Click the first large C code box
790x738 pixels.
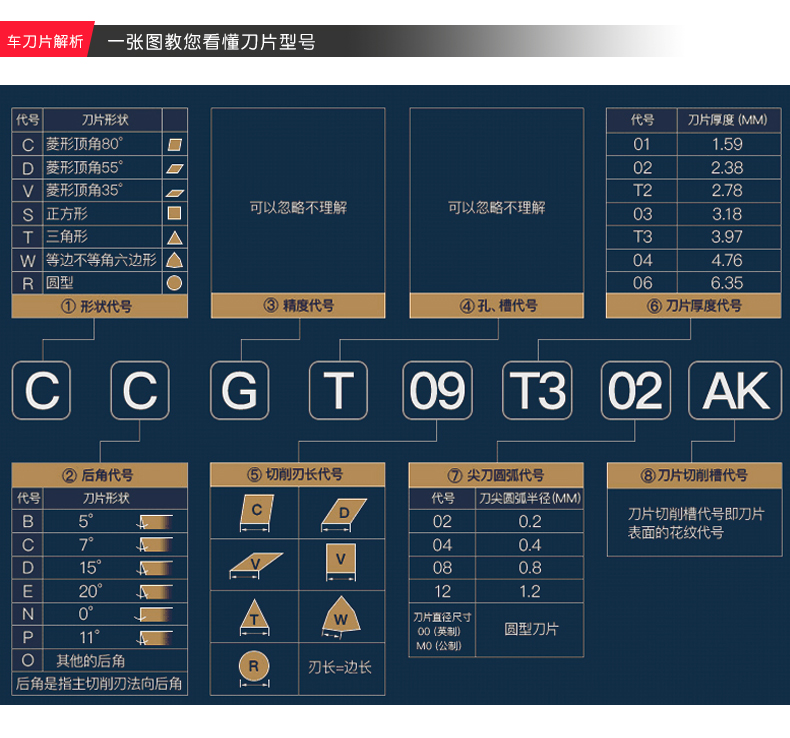(41, 390)
